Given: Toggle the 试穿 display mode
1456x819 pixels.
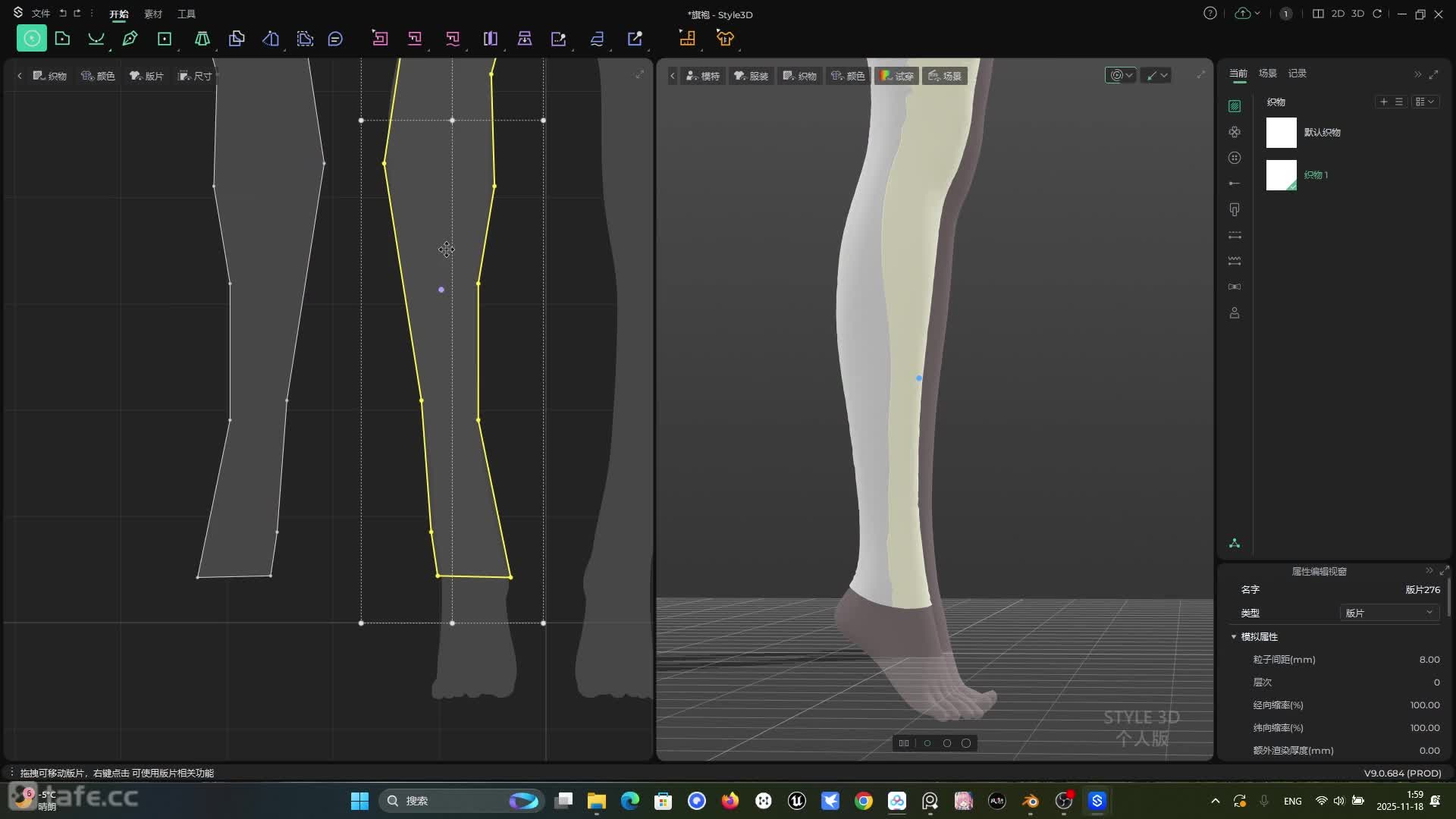Looking at the screenshot, I should (896, 76).
